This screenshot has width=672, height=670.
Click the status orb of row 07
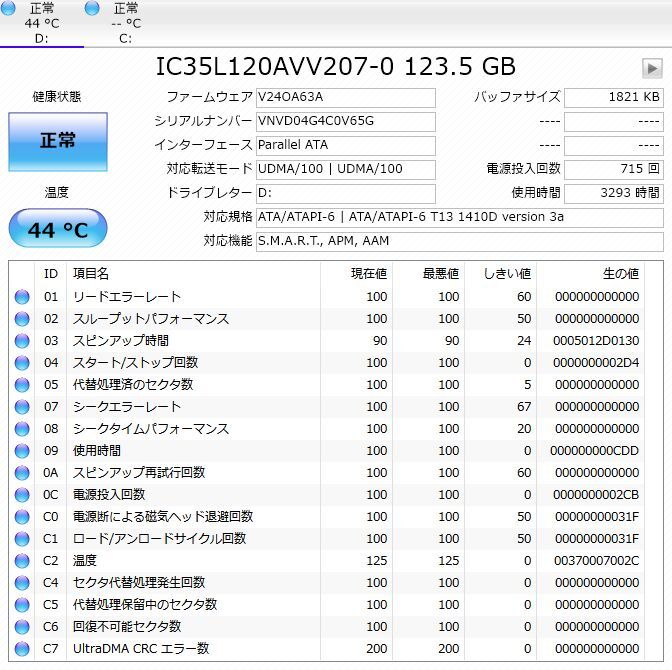[22, 407]
